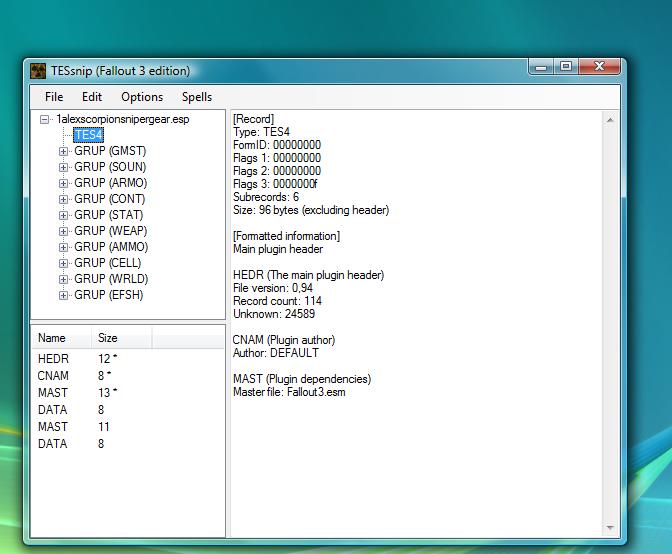This screenshot has height=554, width=672.
Task: Click the scroll up arrow in record info
Action: click(x=610, y=120)
